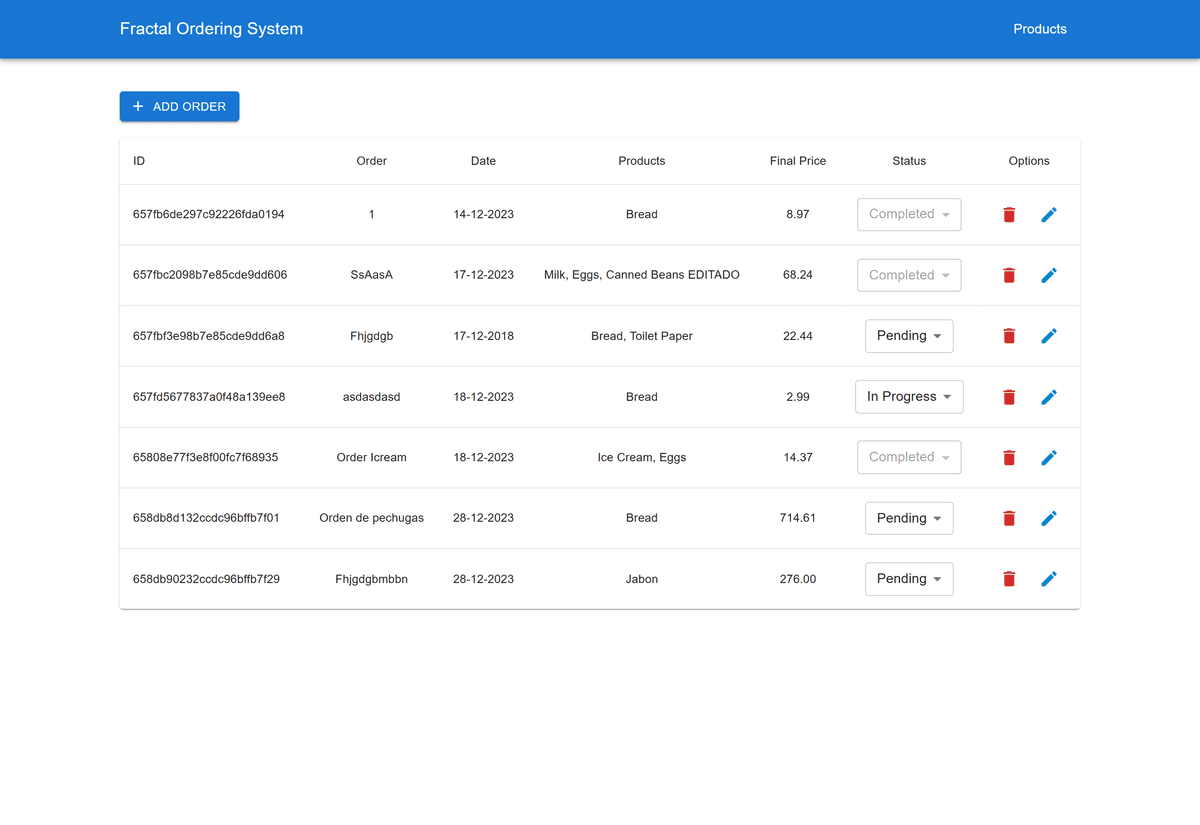Click the order name Order Icream

pyautogui.click(x=371, y=457)
